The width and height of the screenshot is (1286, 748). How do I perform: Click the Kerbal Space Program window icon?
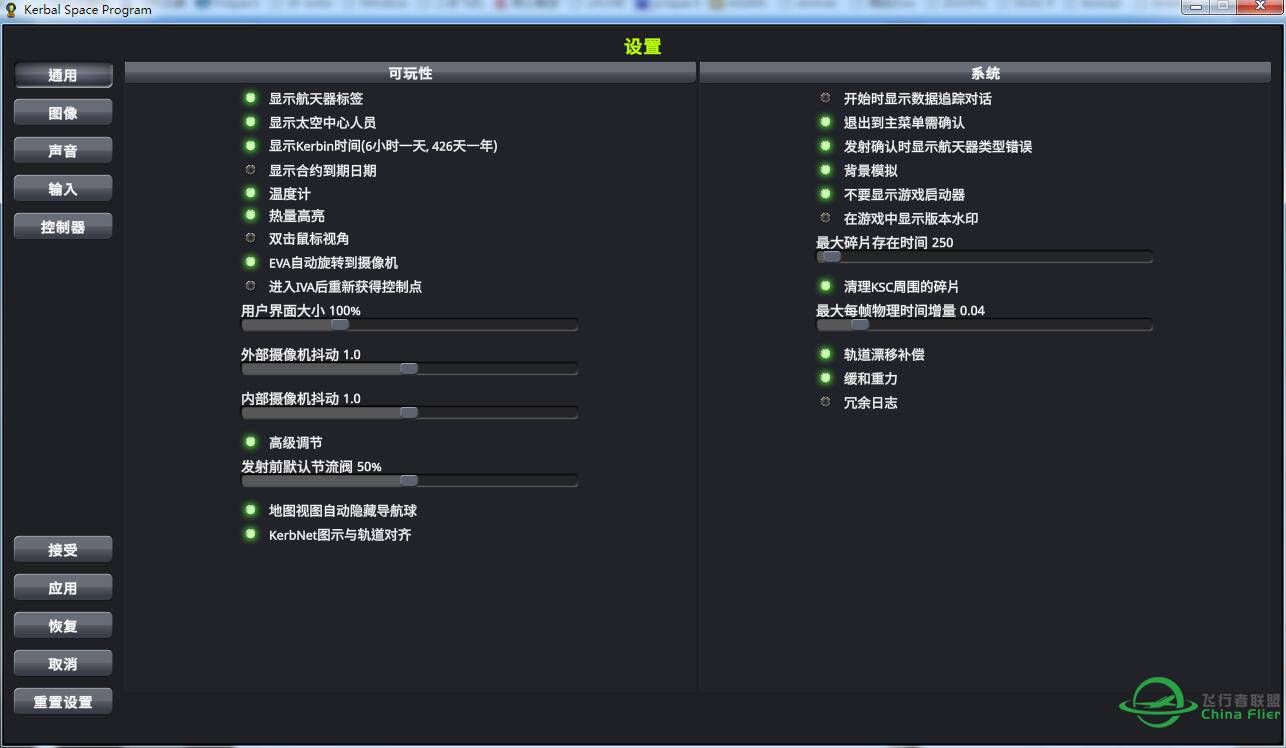click(x=11, y=9)
